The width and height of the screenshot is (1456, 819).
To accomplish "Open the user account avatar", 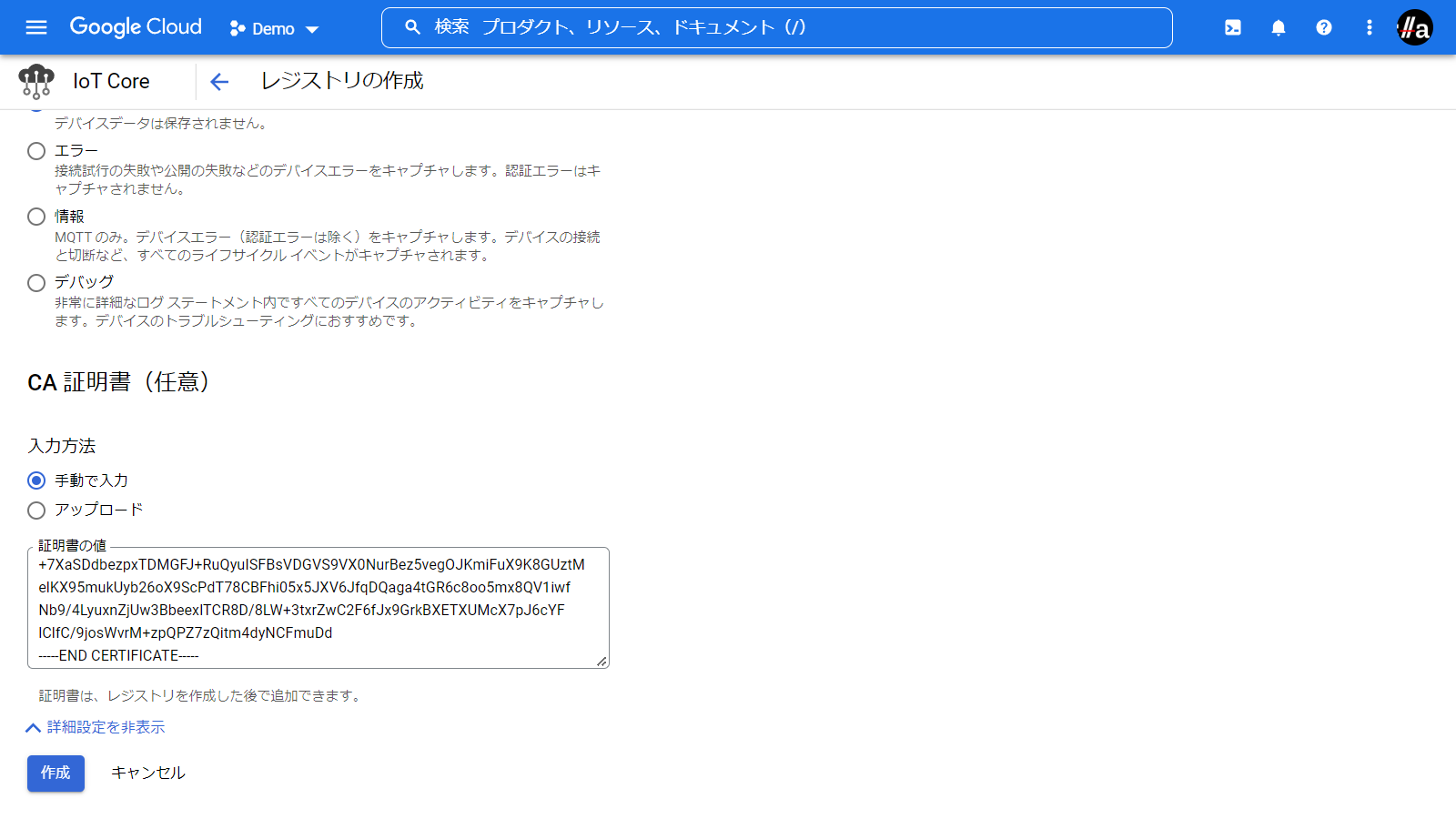I will pos(1415,27).
